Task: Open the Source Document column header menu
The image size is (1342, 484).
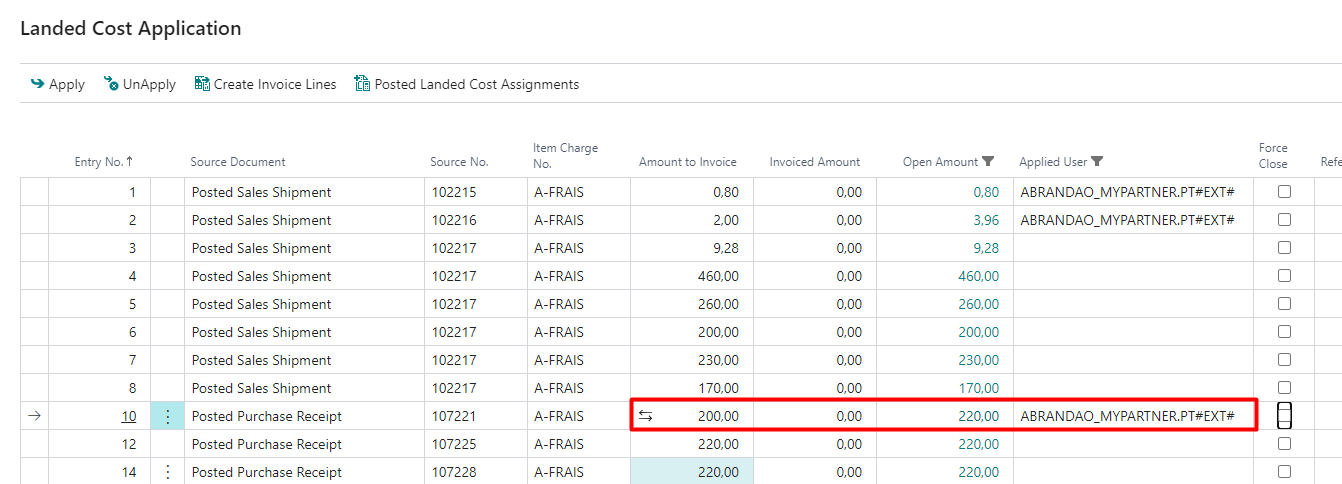Action: coord(238,162)
